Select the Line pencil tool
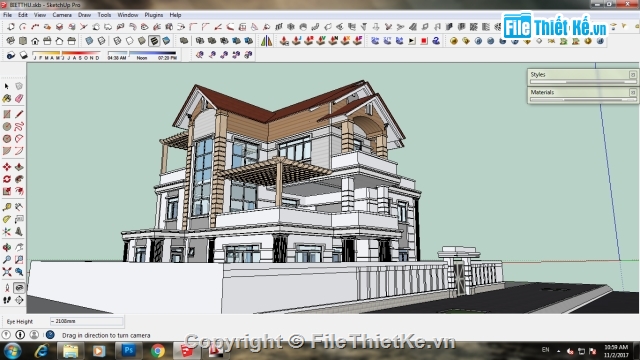The height and width of the screenshot is (360, 640). pyautogui.click(x=19, y=114)
